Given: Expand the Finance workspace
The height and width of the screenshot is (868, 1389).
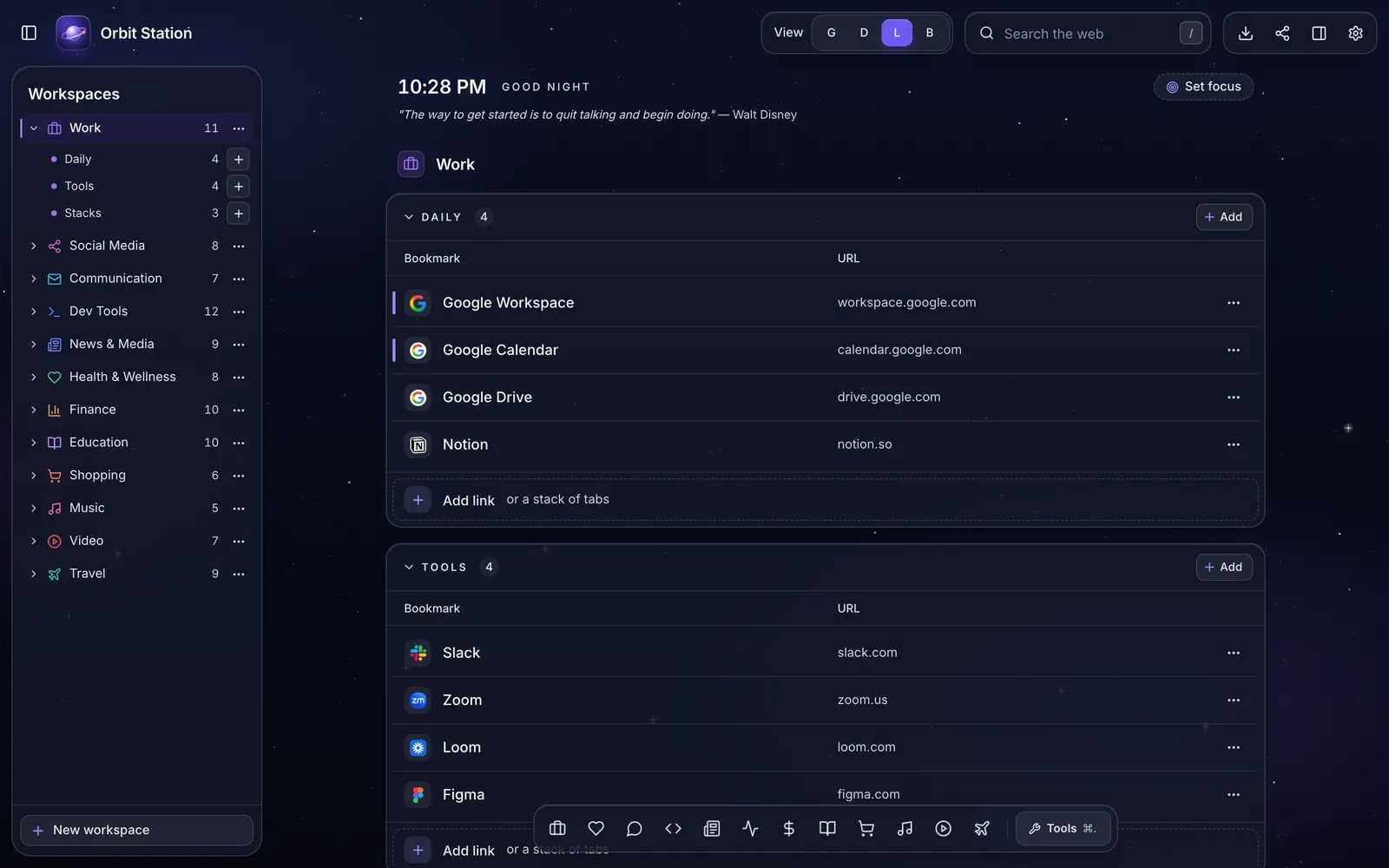Looking at the screenshot, I should tap(34, 410).
